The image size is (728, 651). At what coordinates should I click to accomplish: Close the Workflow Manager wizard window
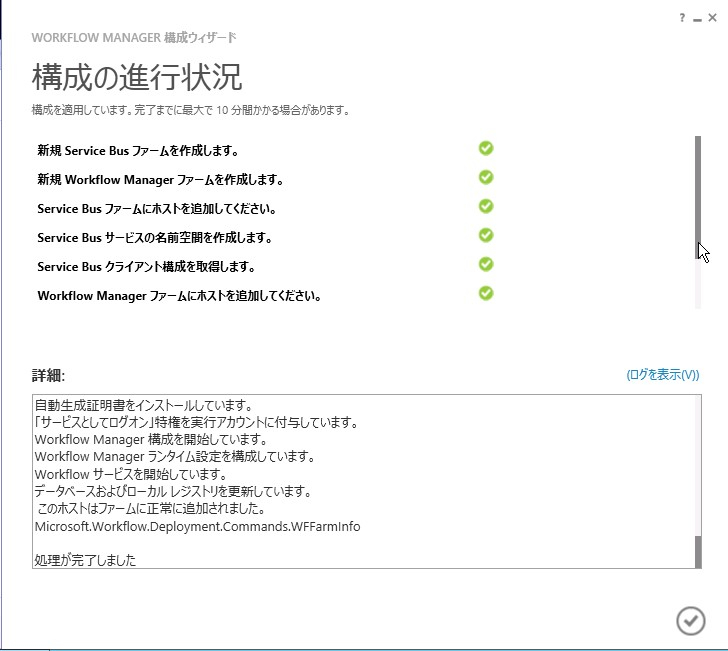click(713, 18)
